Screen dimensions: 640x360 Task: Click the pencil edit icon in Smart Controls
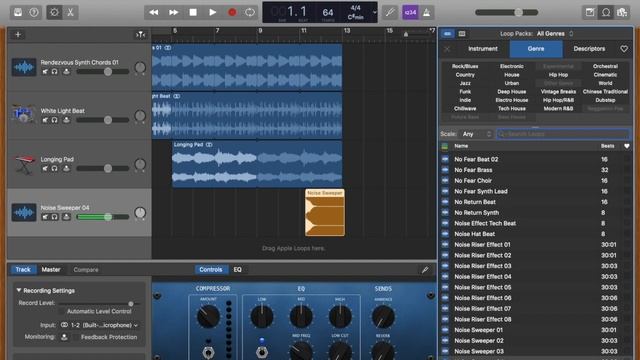425,269
